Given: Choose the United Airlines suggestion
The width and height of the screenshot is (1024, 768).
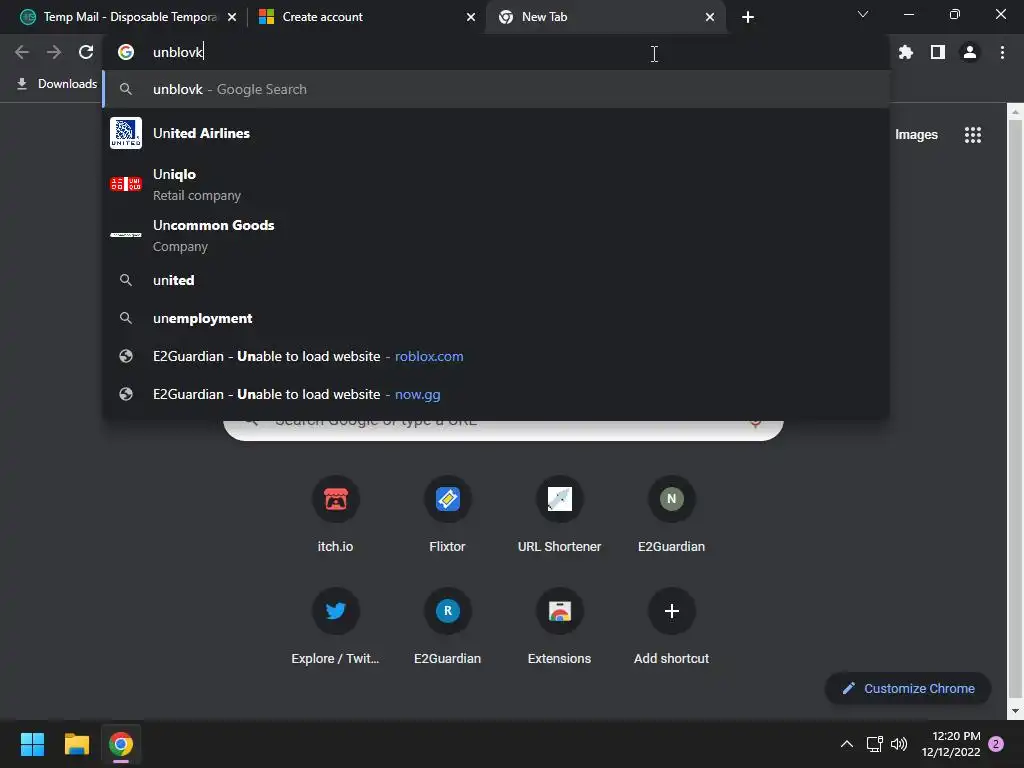Looking at the screenshot, I should pyautogui.click(x=496, y=133).
